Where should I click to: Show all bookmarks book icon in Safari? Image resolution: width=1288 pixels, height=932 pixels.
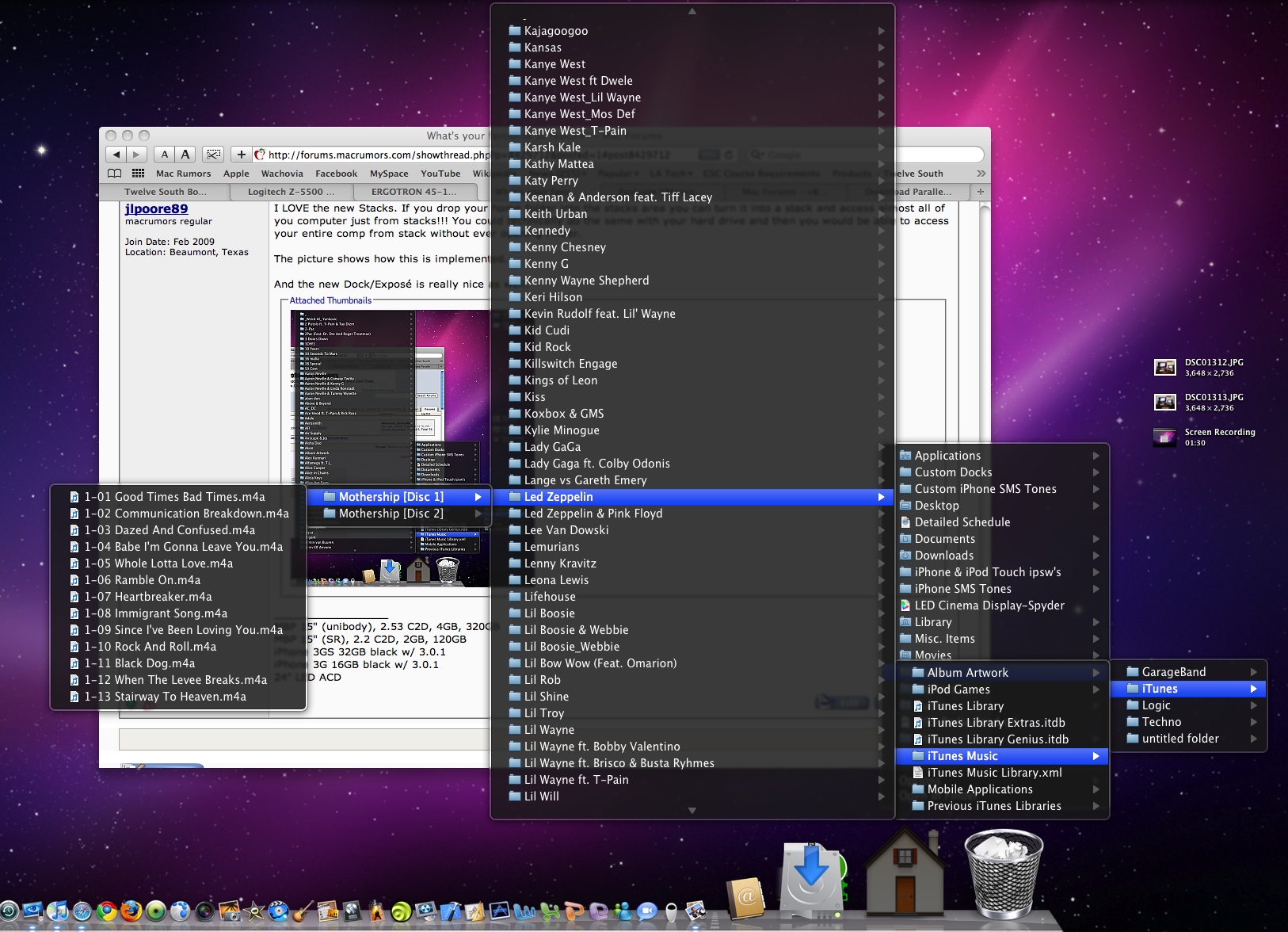pos(115,174)
